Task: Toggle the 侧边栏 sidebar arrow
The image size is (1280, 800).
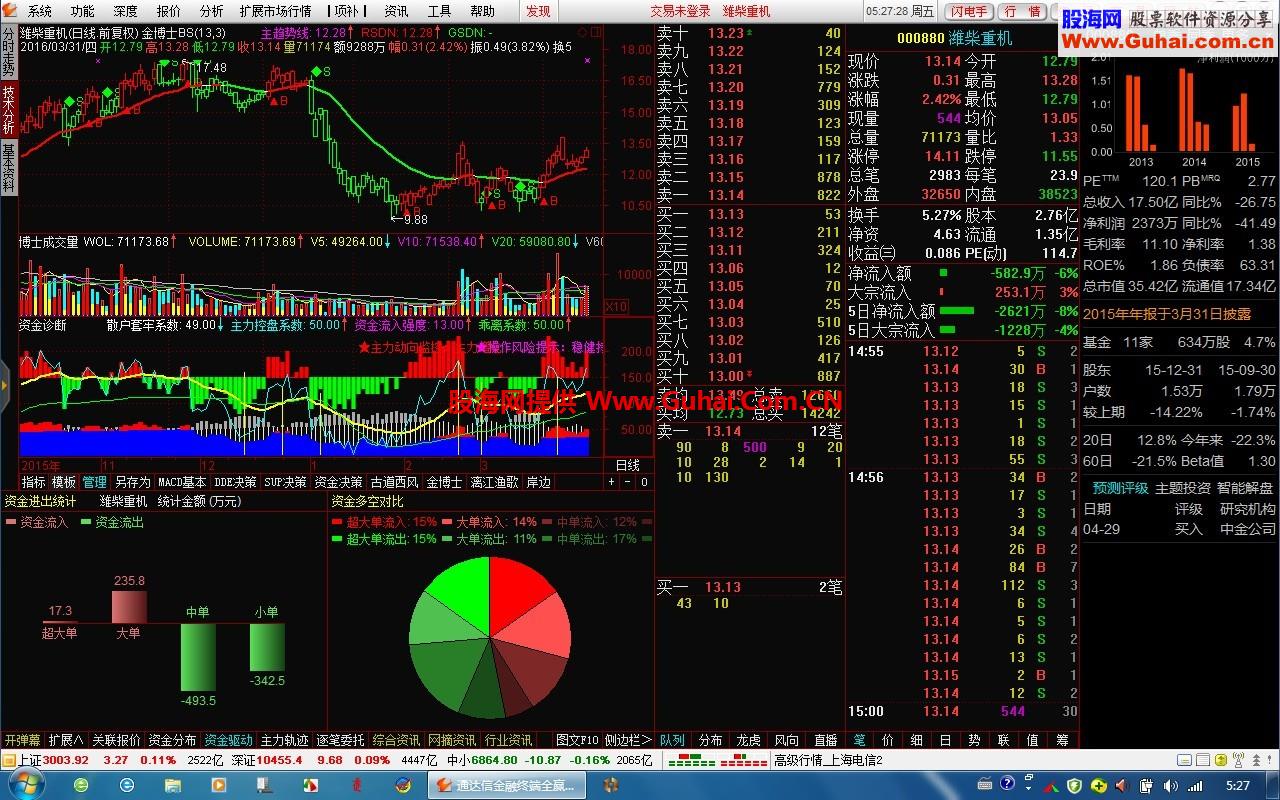Action: pos(628,740)
